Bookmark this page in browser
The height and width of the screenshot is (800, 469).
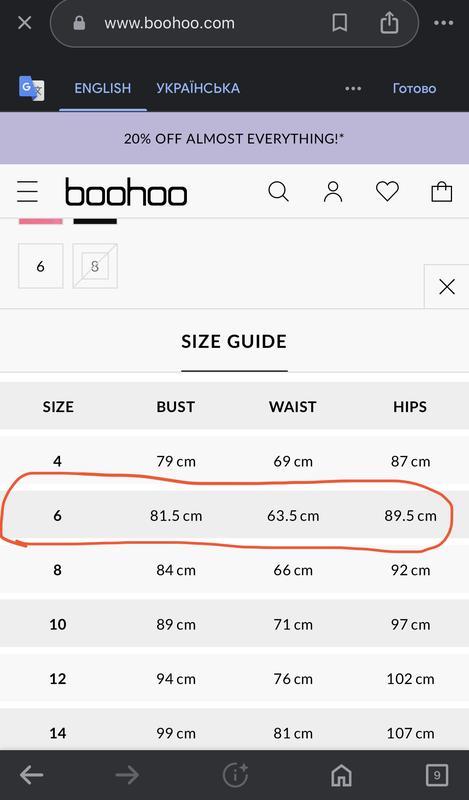pyautogui.click(x=339, y=22)
